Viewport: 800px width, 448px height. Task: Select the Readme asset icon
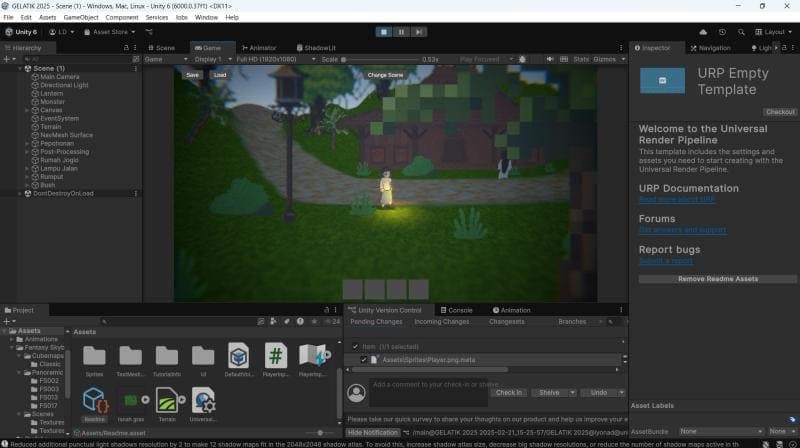point(94,400)
